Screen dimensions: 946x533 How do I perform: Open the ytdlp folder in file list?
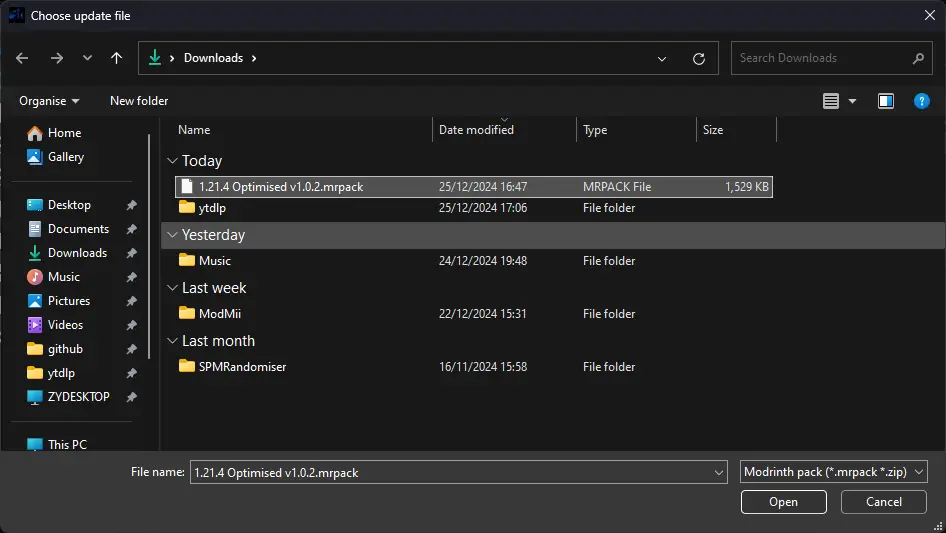click(213, 208)
